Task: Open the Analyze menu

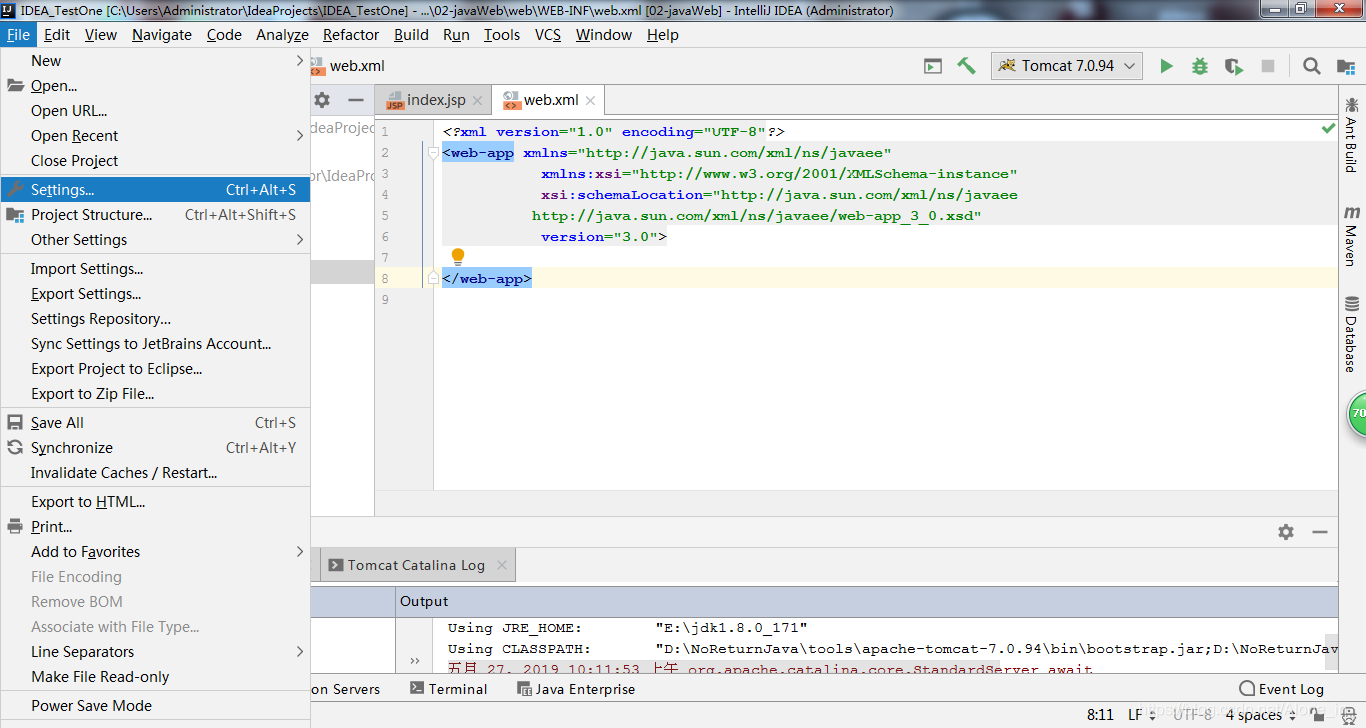Action: [282, 35]
